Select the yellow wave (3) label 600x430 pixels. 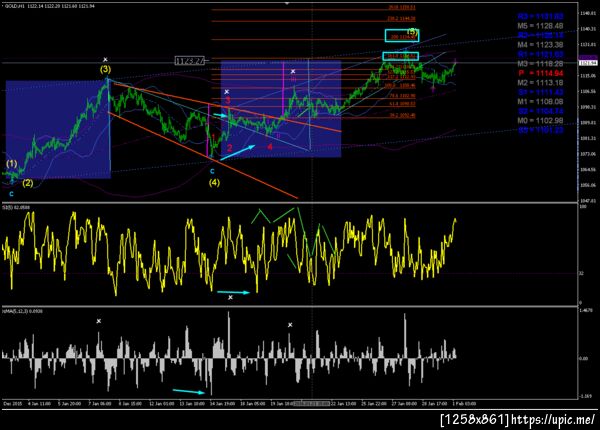click(x=106, y=70)
